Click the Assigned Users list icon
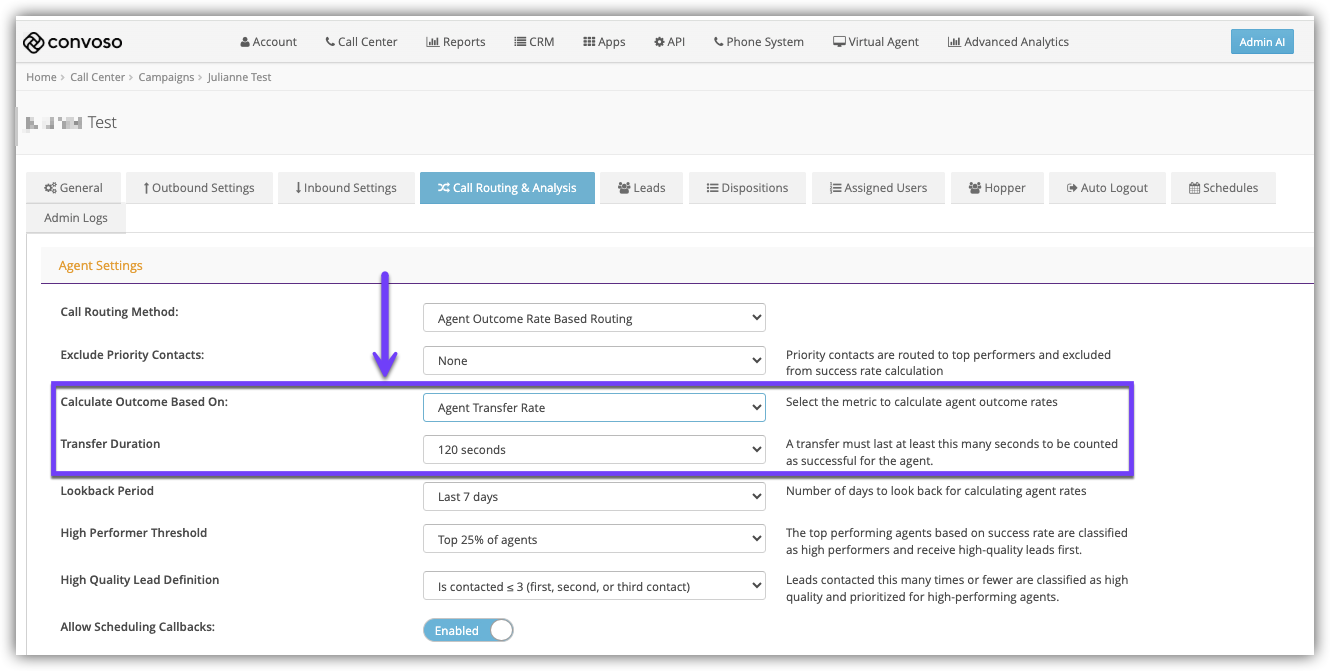The image size is (1330, 671). pos(836,188)
